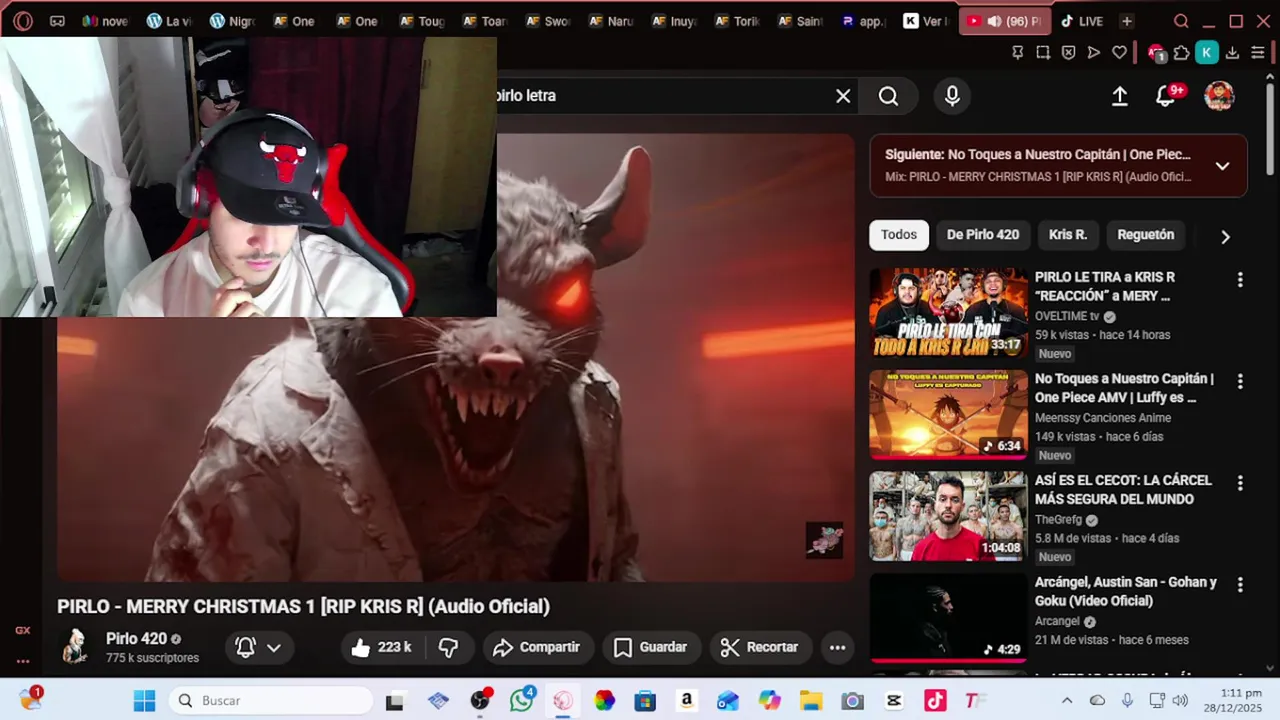Click Pirlo 420 channel avatar
The height and width of the screenshot is (720, 1280).
tap(74, 647)
